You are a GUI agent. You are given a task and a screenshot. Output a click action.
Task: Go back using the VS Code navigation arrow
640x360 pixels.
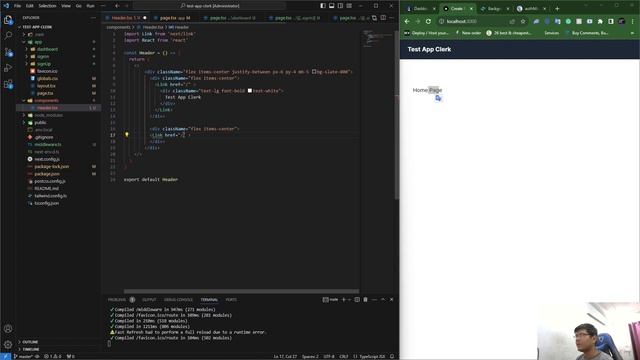(117, 6)
